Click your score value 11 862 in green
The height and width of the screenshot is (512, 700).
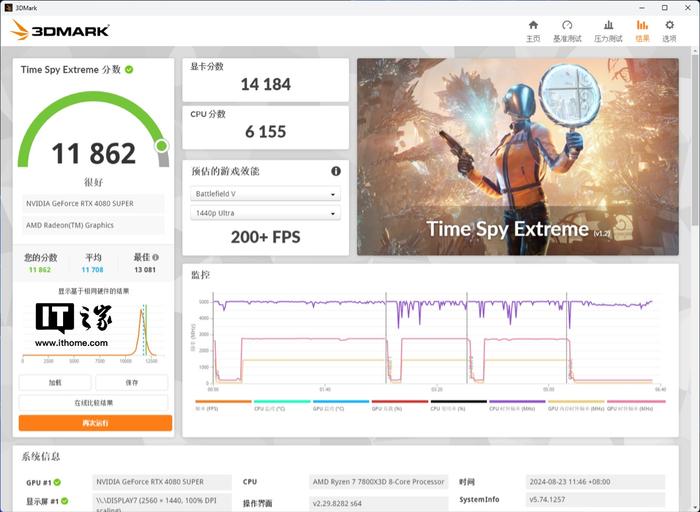click(40, 270)
